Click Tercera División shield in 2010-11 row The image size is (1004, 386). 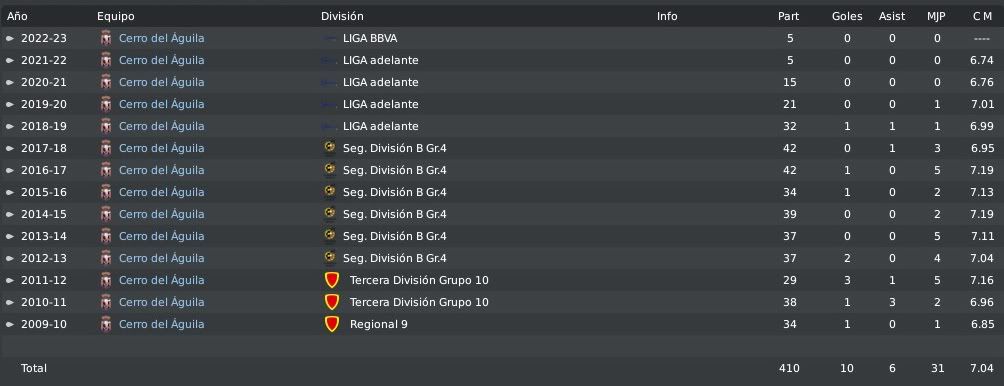(331, 302)
